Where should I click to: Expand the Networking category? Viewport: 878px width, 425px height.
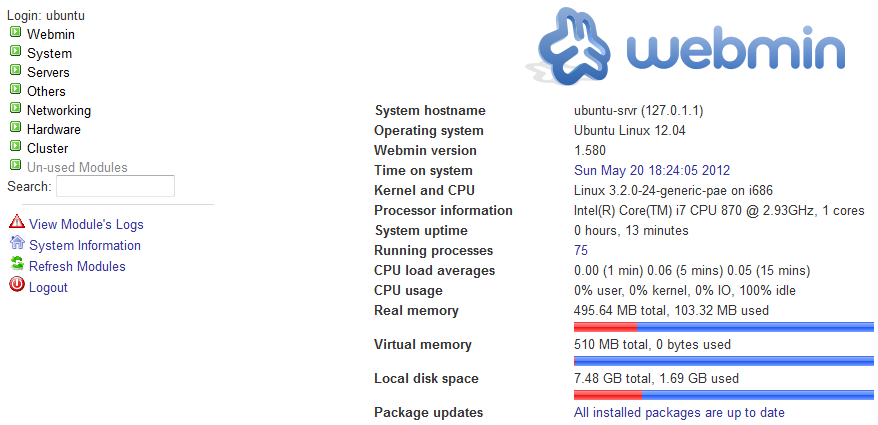coord(59,110)
